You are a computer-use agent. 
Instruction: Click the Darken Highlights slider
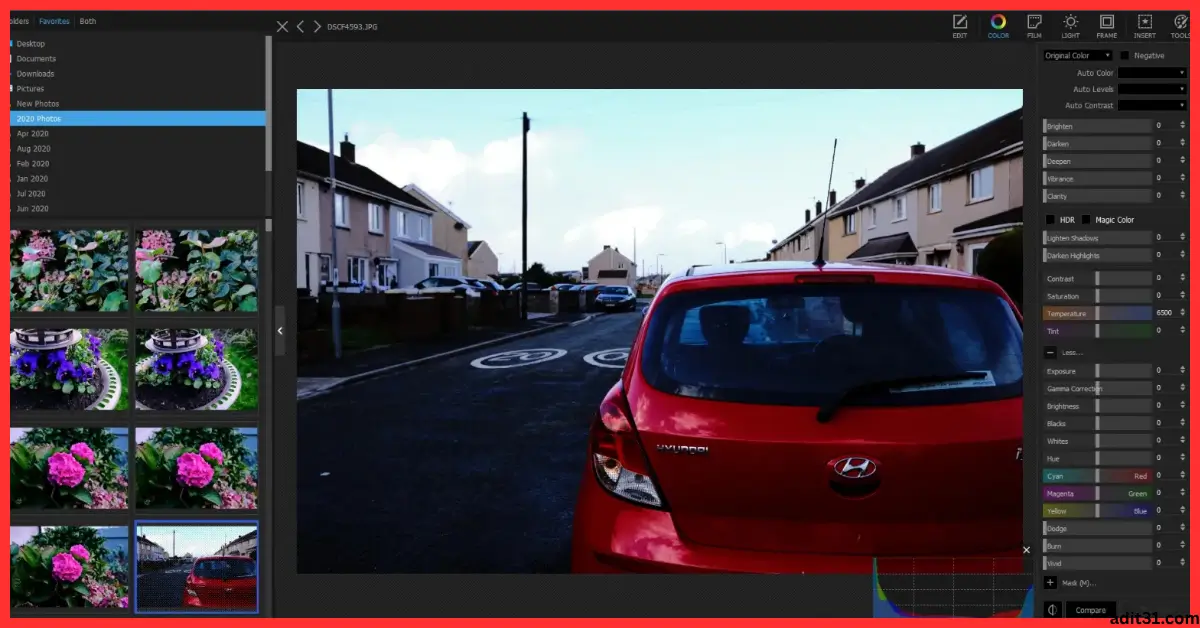click(1097, 255)
